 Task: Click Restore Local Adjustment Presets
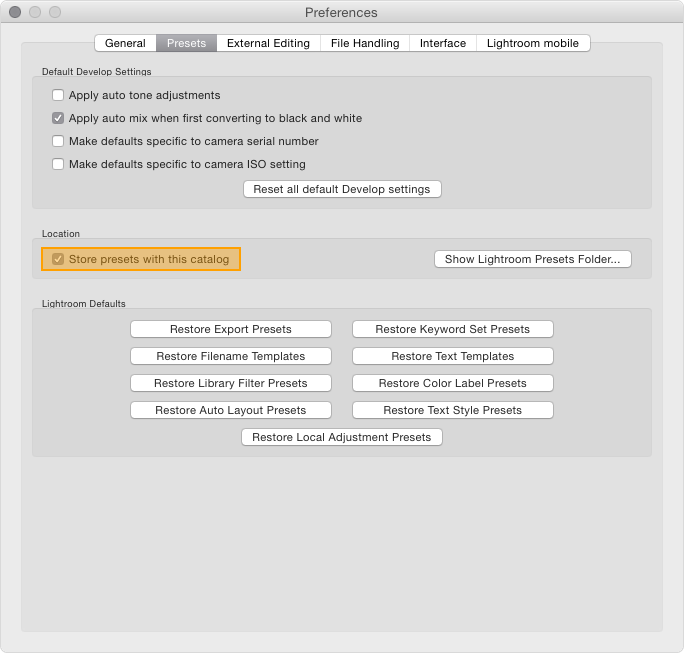click(x=342, y=438)
